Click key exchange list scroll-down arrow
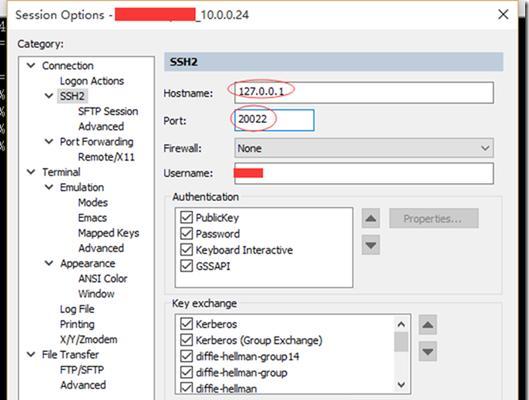 (x=401, y=384)
